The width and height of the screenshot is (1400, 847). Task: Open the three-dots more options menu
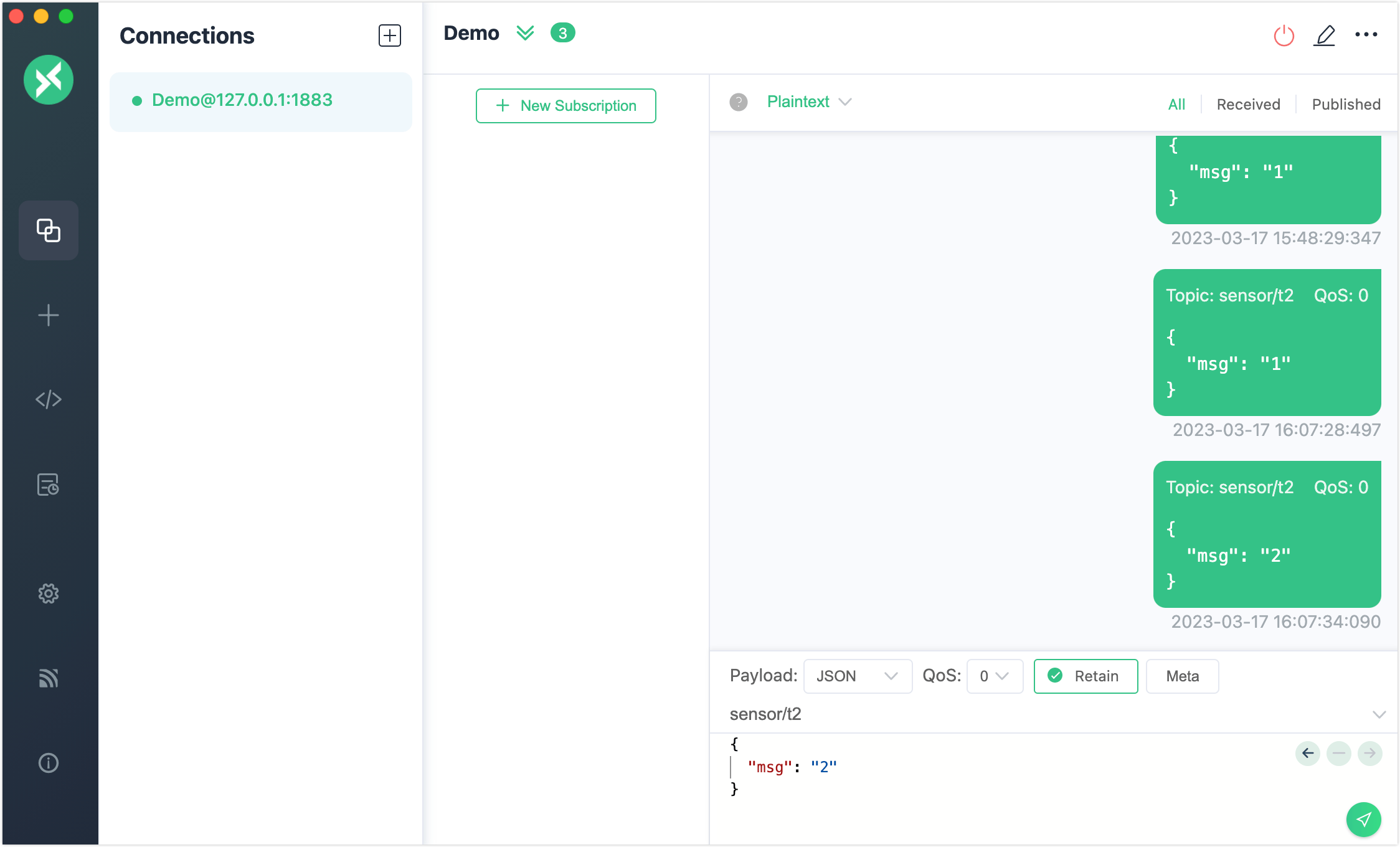1366,35
